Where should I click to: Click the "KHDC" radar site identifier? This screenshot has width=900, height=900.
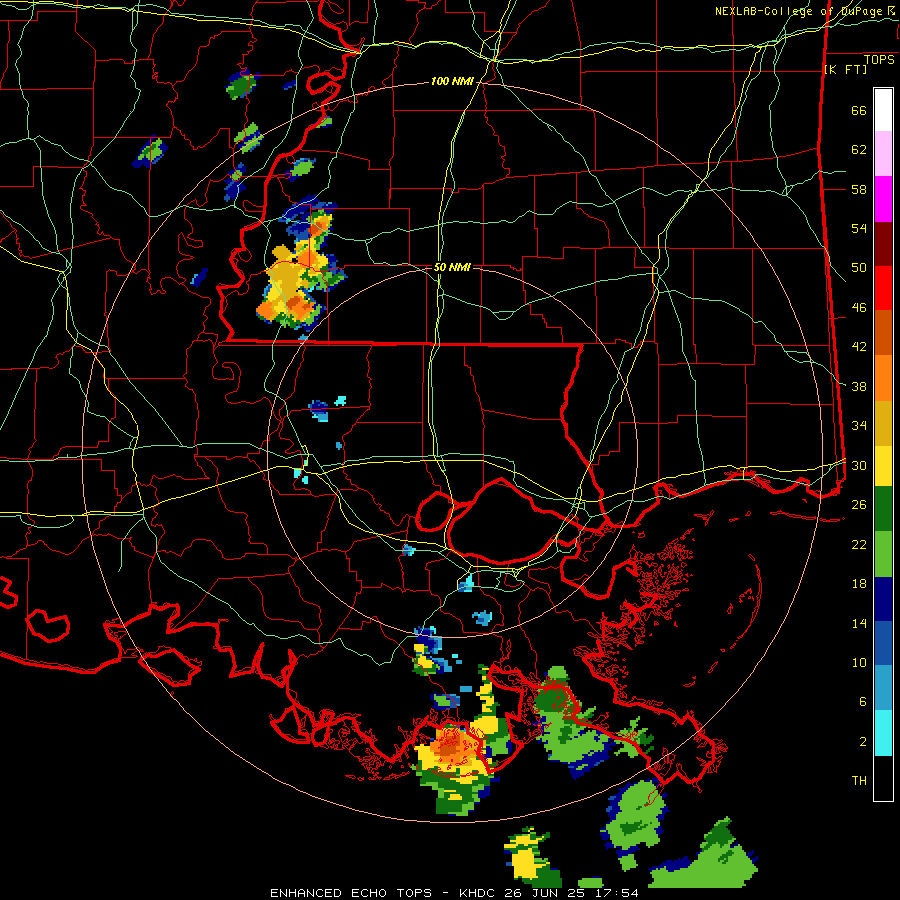(481, 893)
